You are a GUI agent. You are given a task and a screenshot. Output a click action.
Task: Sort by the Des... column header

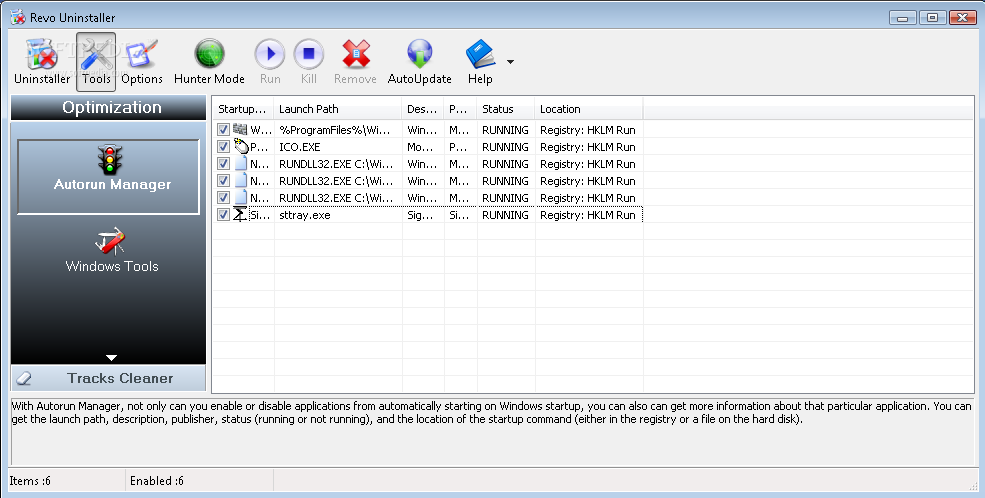(x=422, y=109)
